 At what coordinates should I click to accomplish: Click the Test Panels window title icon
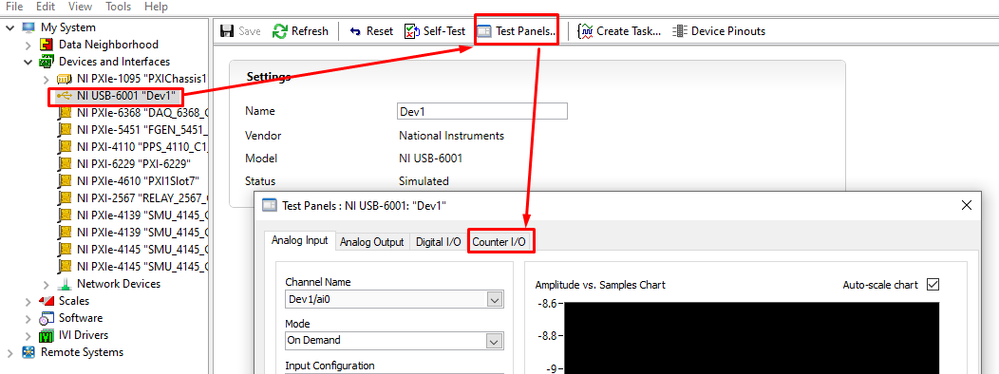(270, 205)
